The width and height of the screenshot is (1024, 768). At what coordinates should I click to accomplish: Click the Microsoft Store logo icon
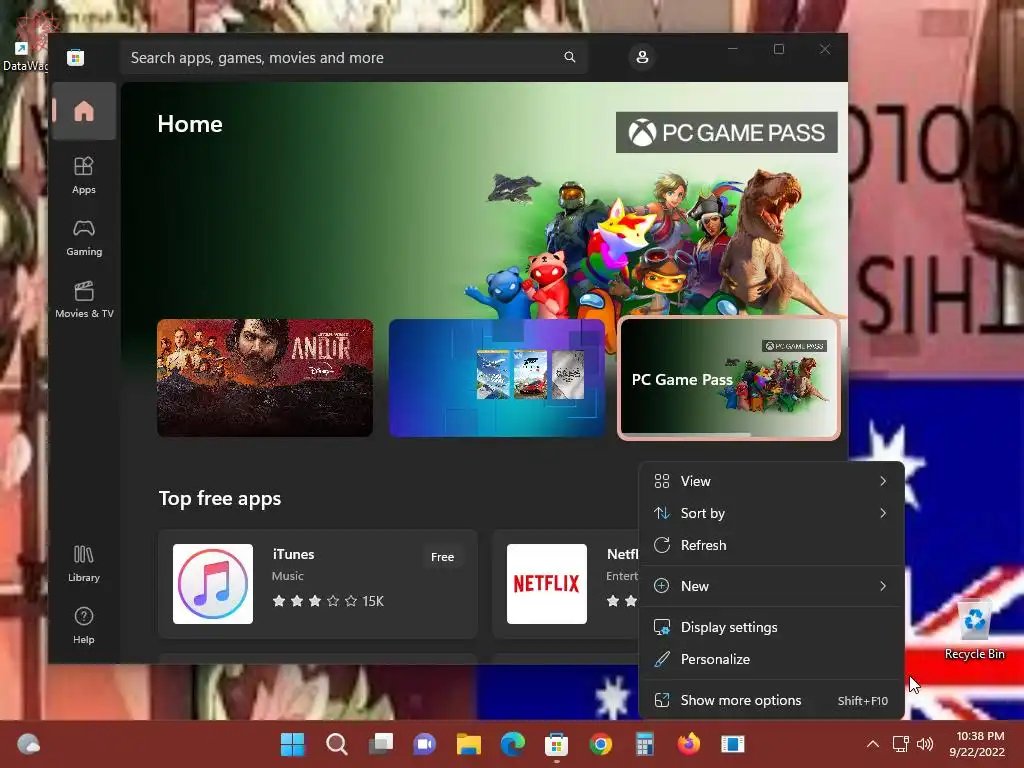(x=75, y=57)
